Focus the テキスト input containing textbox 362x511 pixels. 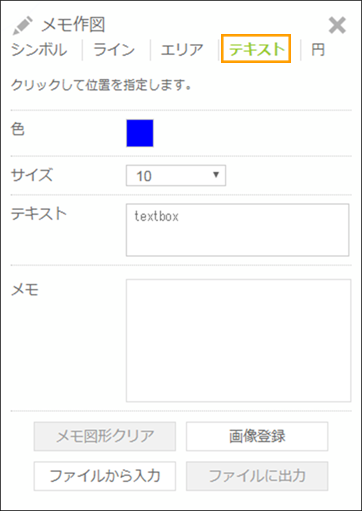click(x=237, y=230)
